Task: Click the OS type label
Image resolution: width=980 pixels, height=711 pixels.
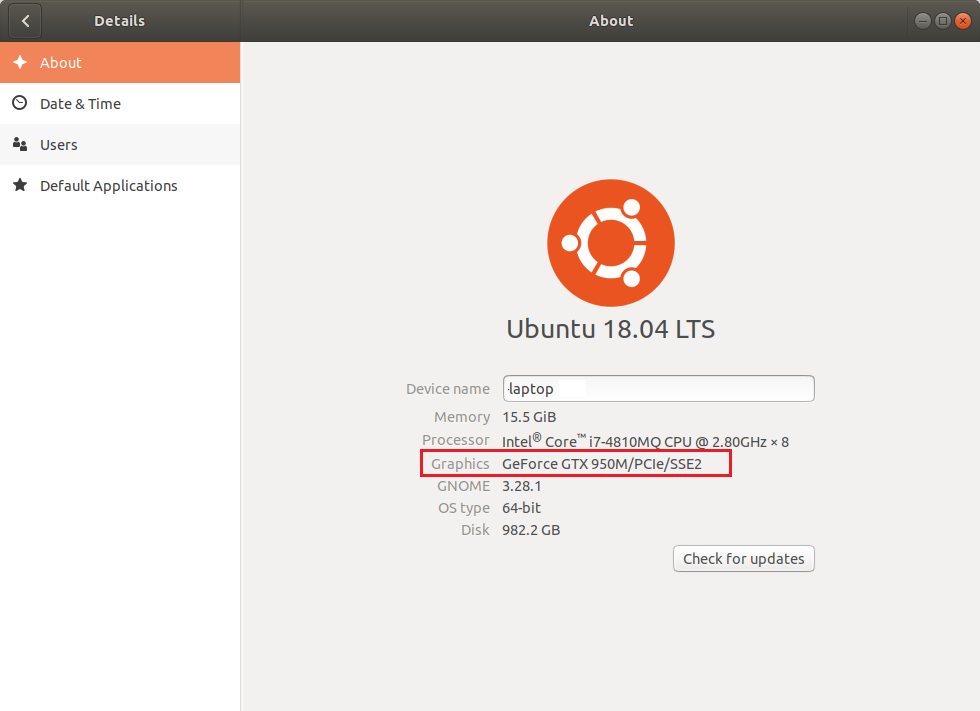Action: [x=464, y=508]
